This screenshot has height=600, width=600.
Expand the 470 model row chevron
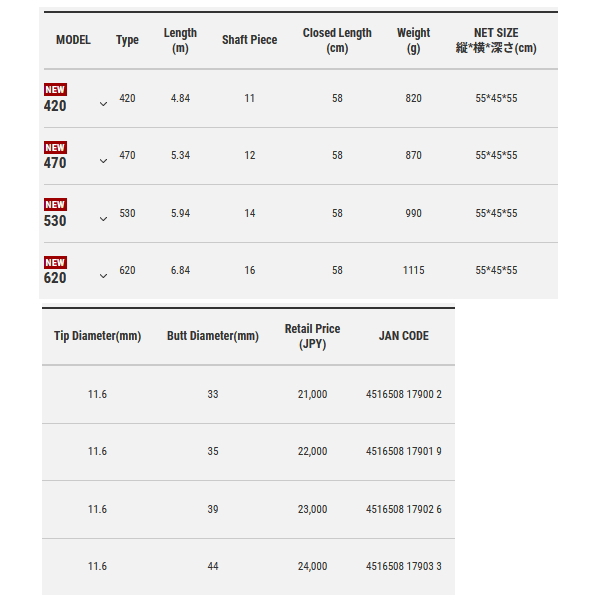[x=103, y=161]
